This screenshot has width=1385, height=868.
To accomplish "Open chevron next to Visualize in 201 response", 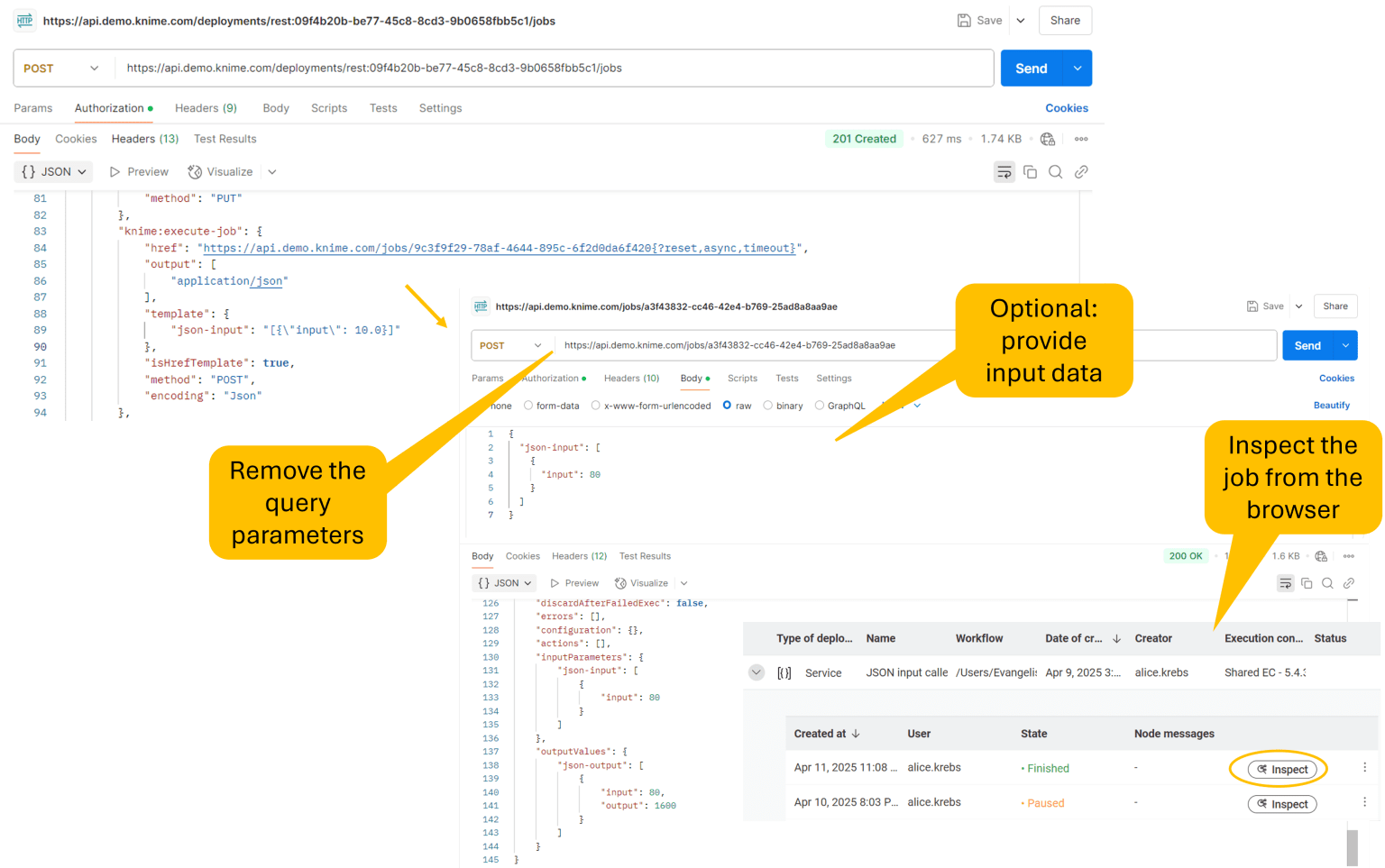I will point(272,171).
